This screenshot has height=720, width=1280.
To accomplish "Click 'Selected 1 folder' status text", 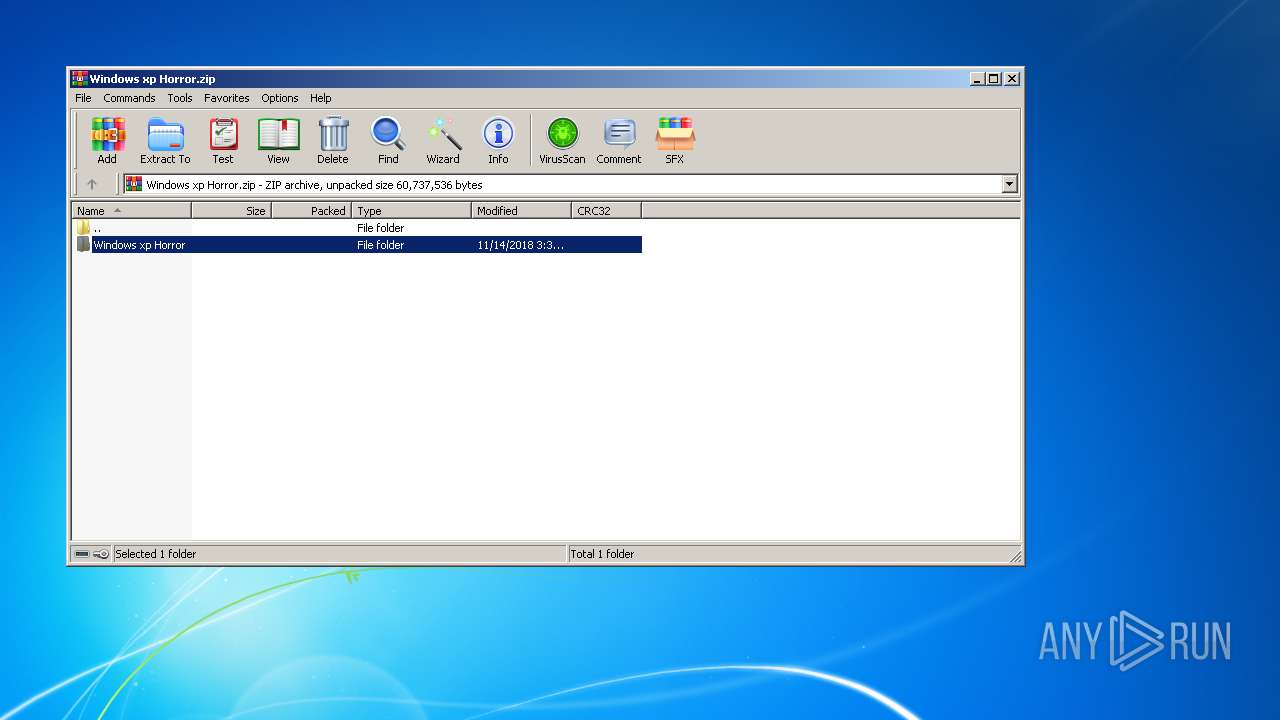I will (x=155, y=554).
